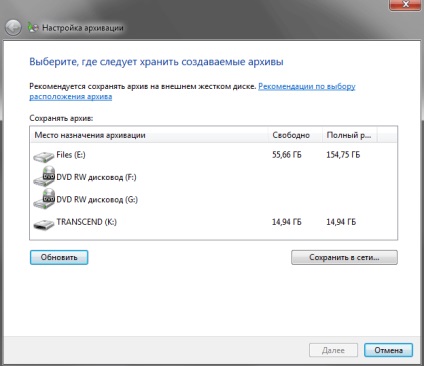424x366 pixels.
Task: Select the DVD RW (G:) drive icon
Action: [44, 199]
